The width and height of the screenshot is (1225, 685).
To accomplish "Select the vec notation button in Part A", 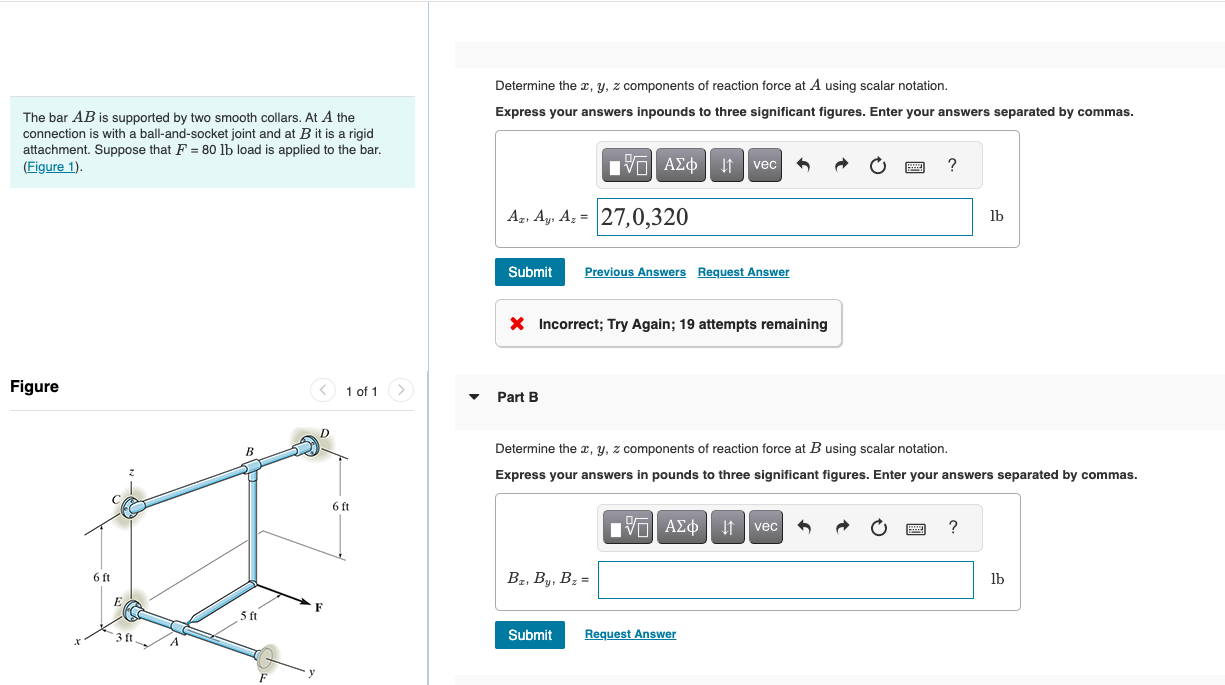I will [x=764, y=164].
